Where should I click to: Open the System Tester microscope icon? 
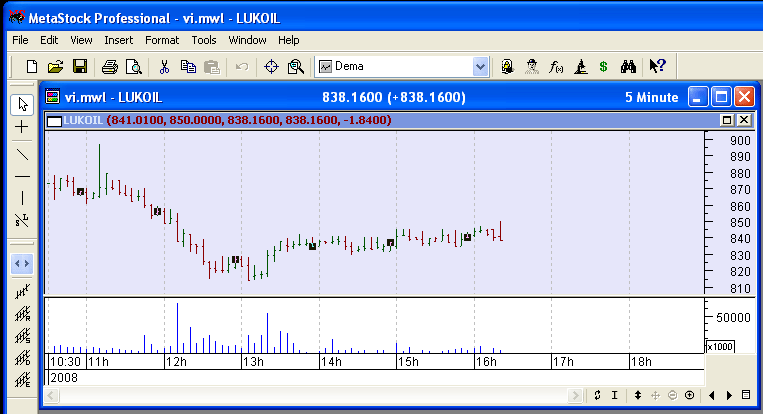click(581, 67)
